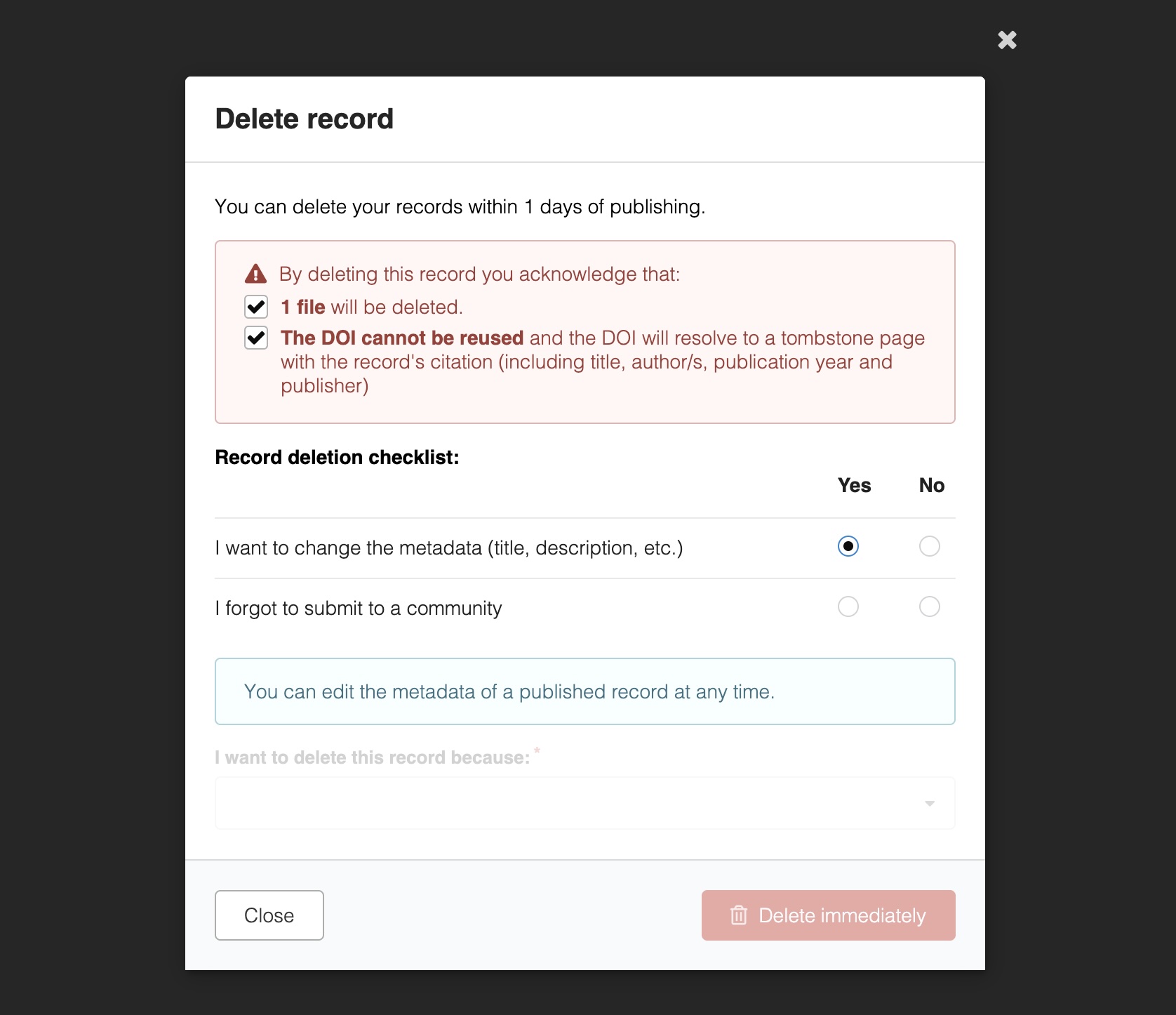The width and height of the screenshot is (1176, 1015).
Task: Click the trash can icon
Action: coord(739,915)
